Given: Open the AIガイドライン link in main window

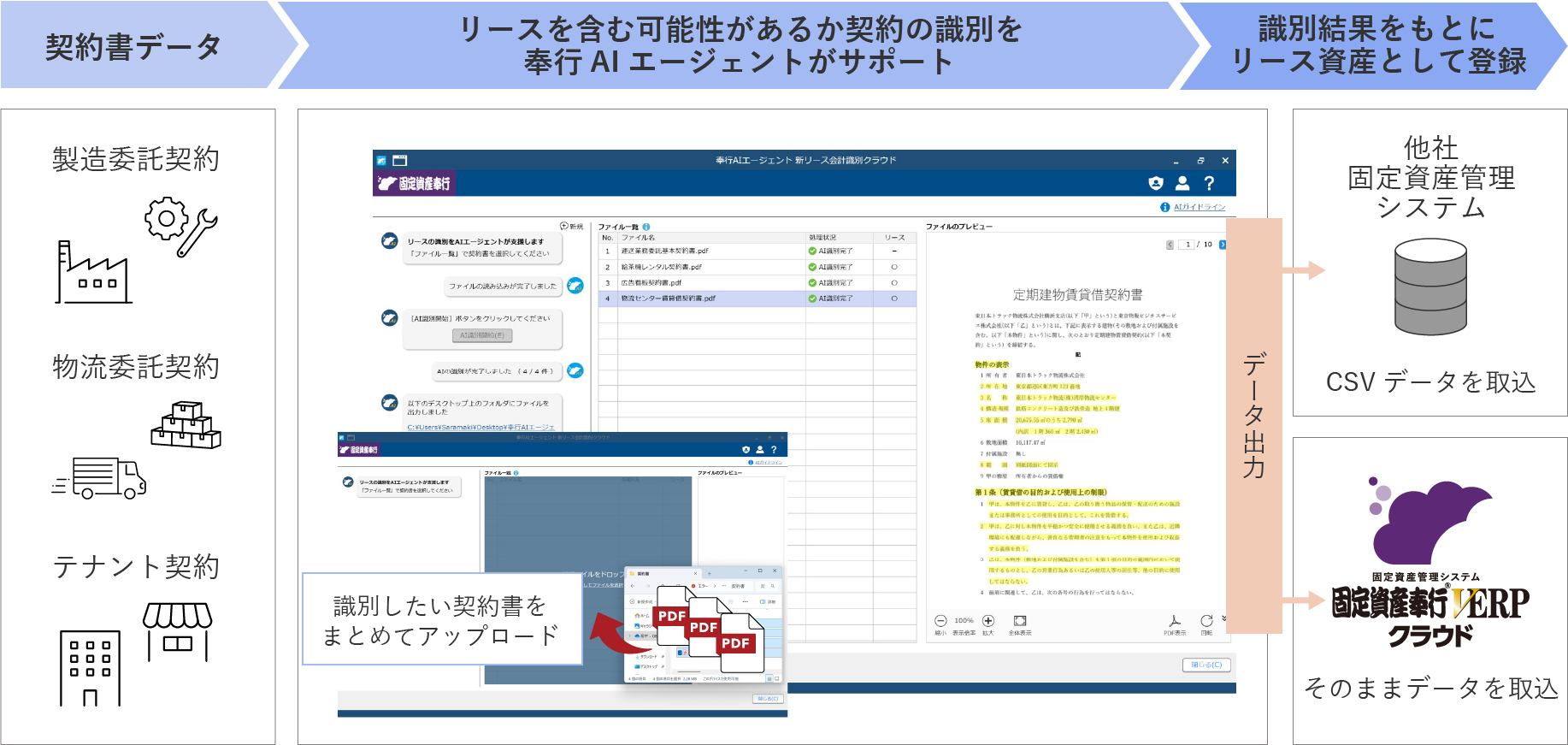Looking at the screenshot, I should pyautogui.click(x=1200, y=207).
